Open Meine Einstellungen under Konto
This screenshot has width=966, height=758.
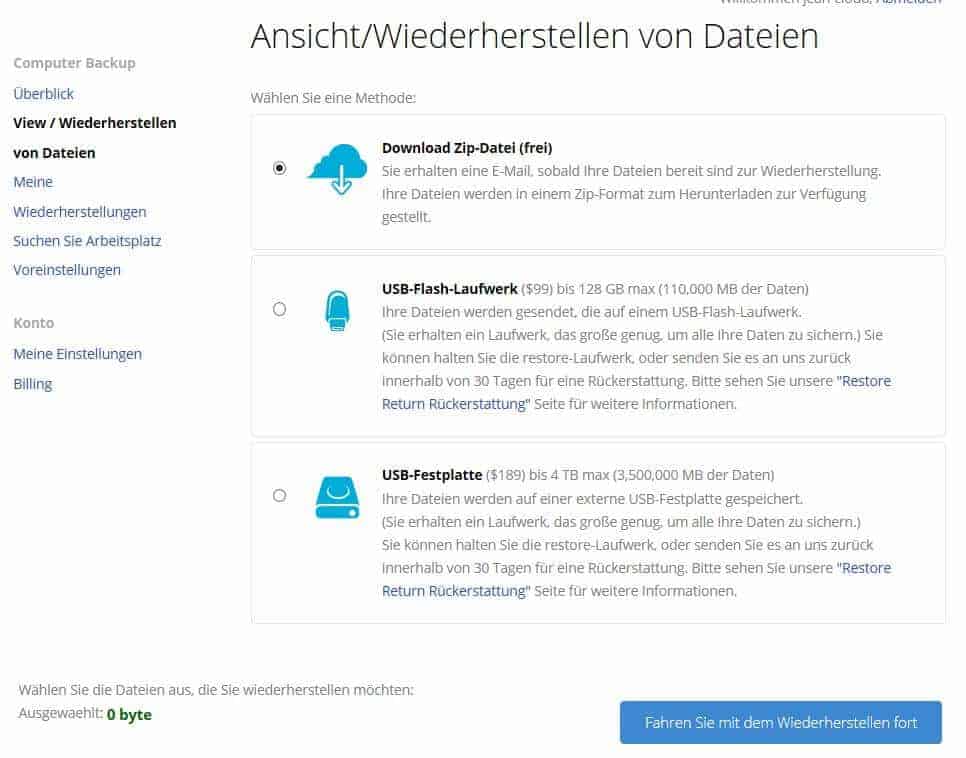tap(78, 354)
